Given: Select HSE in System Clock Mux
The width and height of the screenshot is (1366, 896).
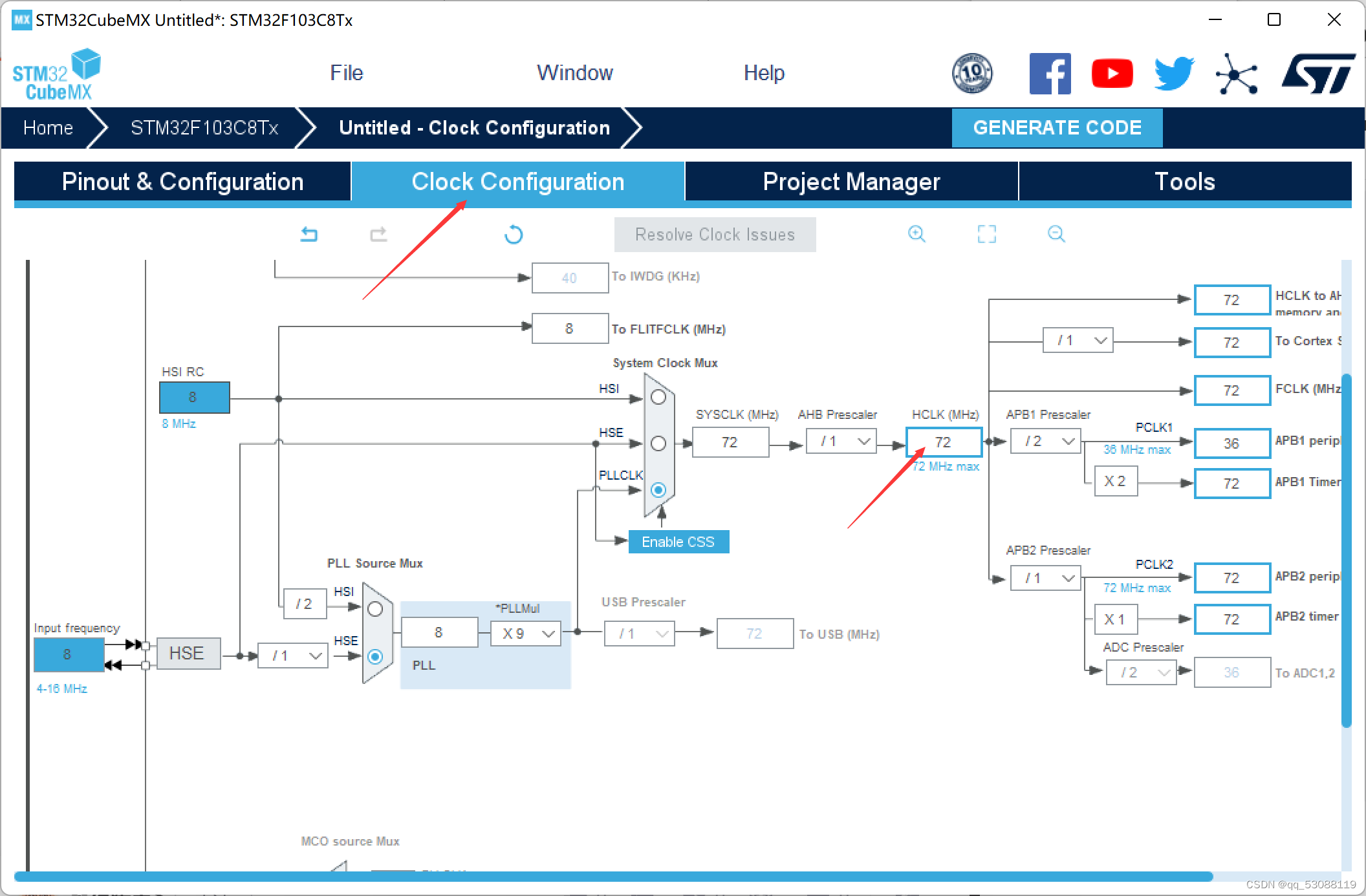Looking at the screenshot, I should tap(658, 443).
